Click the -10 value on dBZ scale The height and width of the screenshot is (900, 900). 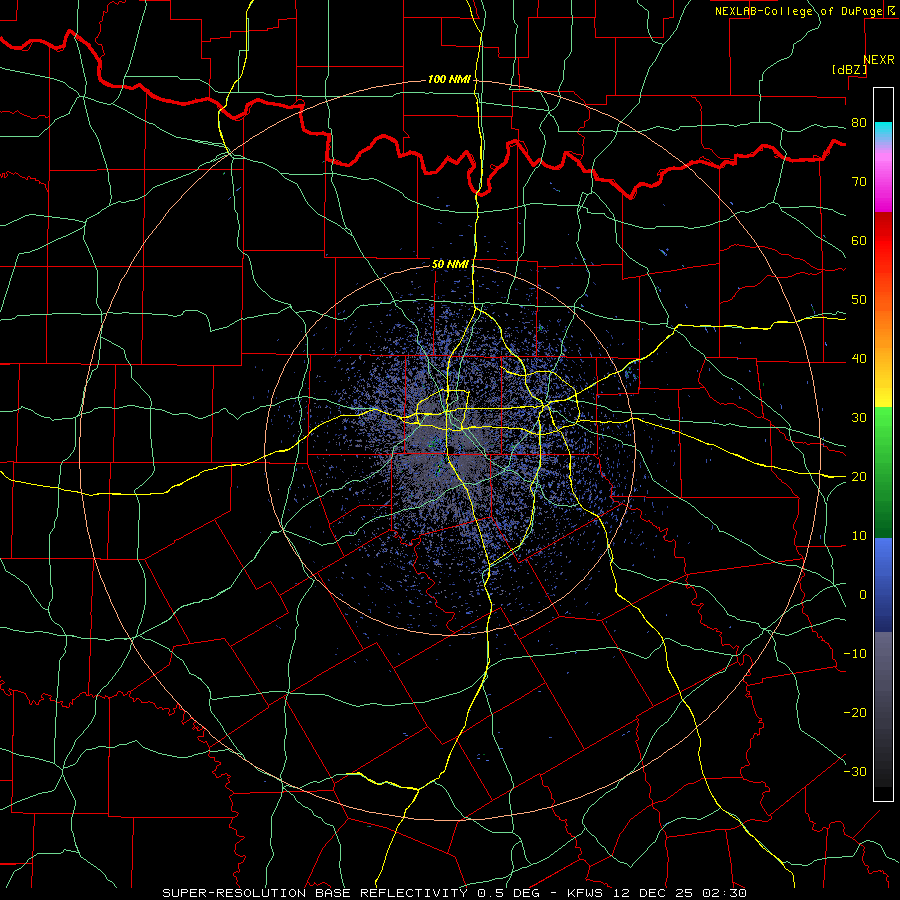pos(855,654)
